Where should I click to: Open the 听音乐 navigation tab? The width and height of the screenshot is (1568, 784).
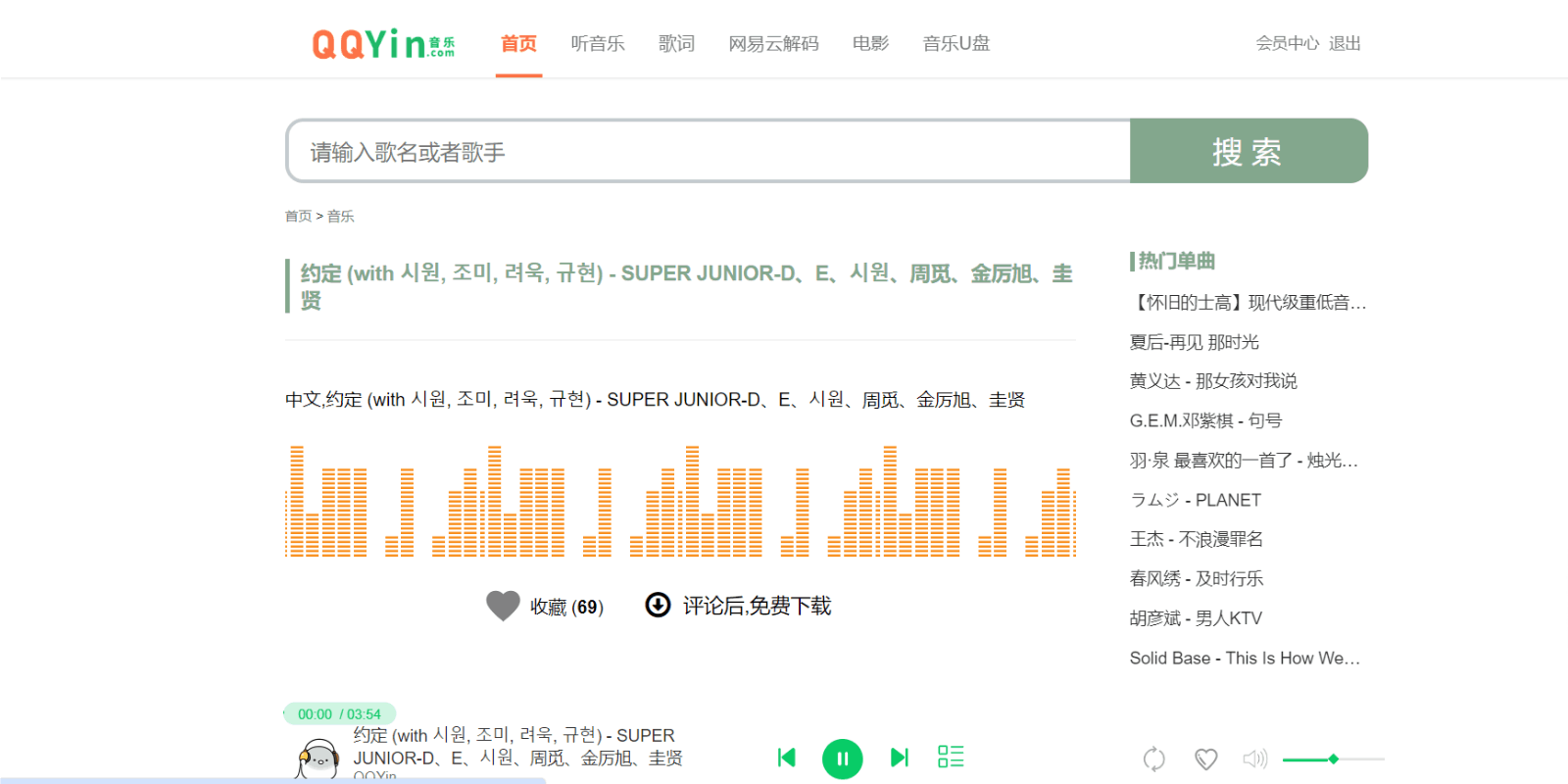(598, 44)
